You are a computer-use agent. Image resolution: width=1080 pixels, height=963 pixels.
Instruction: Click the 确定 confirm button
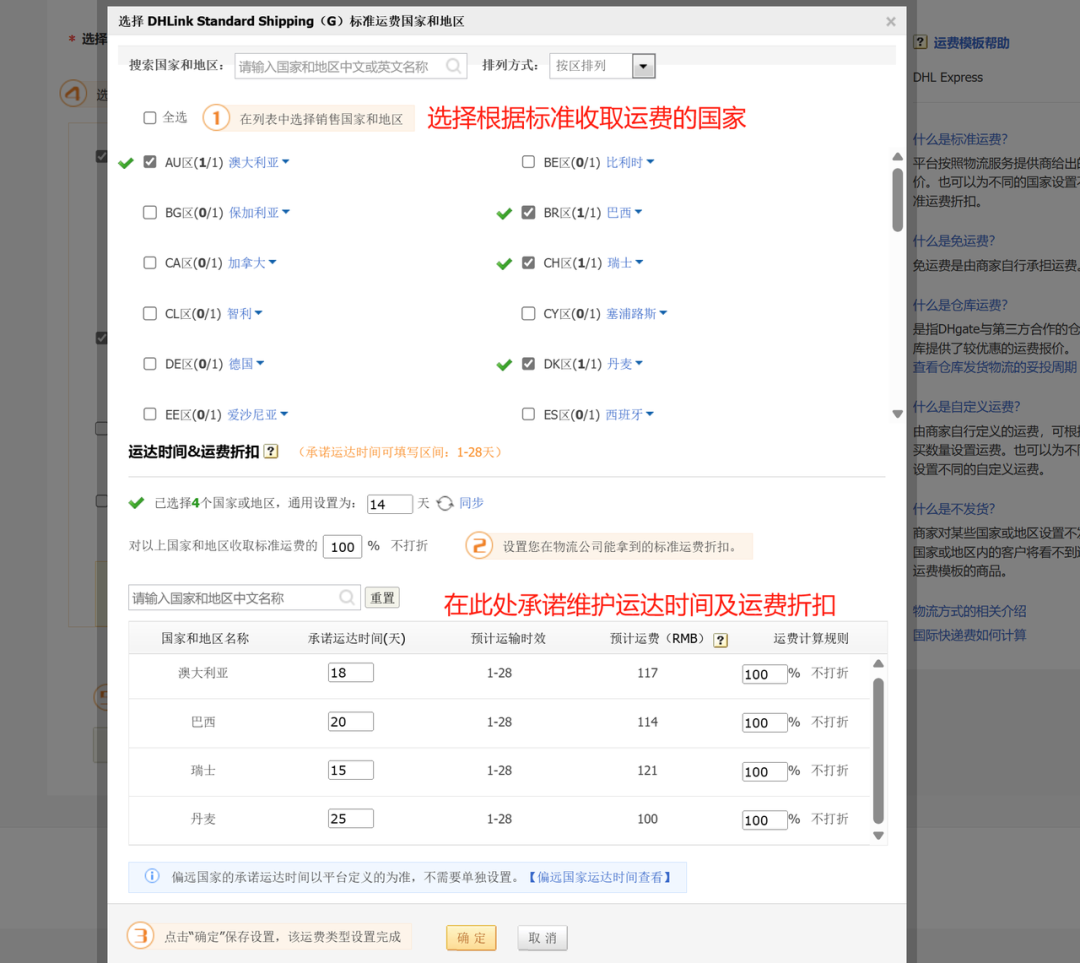click(x=470, y=937)
